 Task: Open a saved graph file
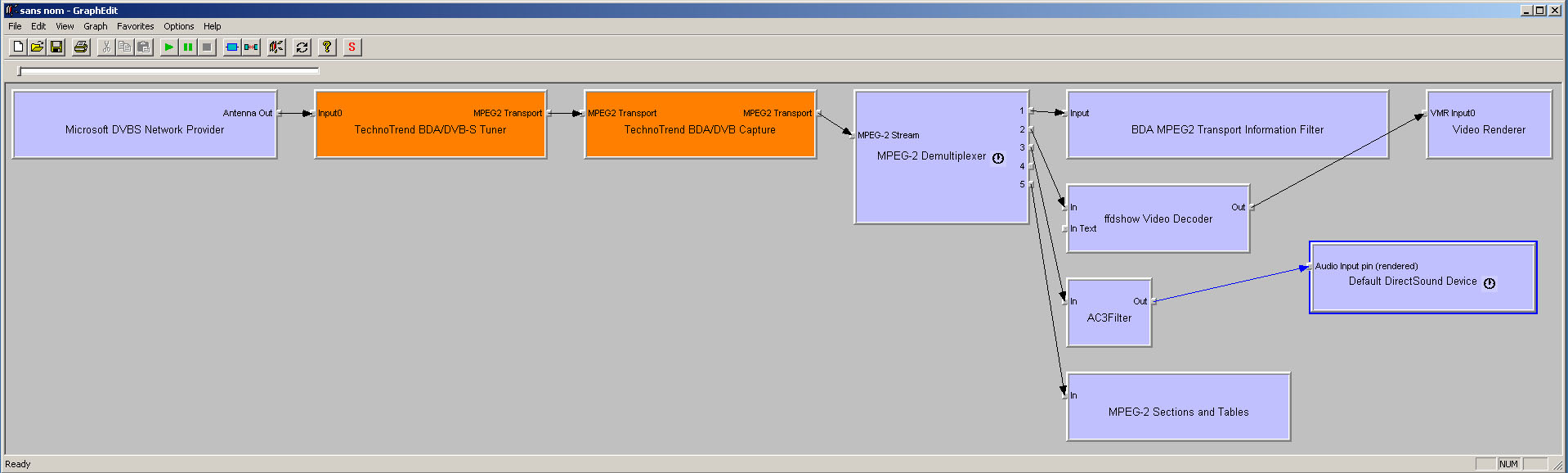37,47
